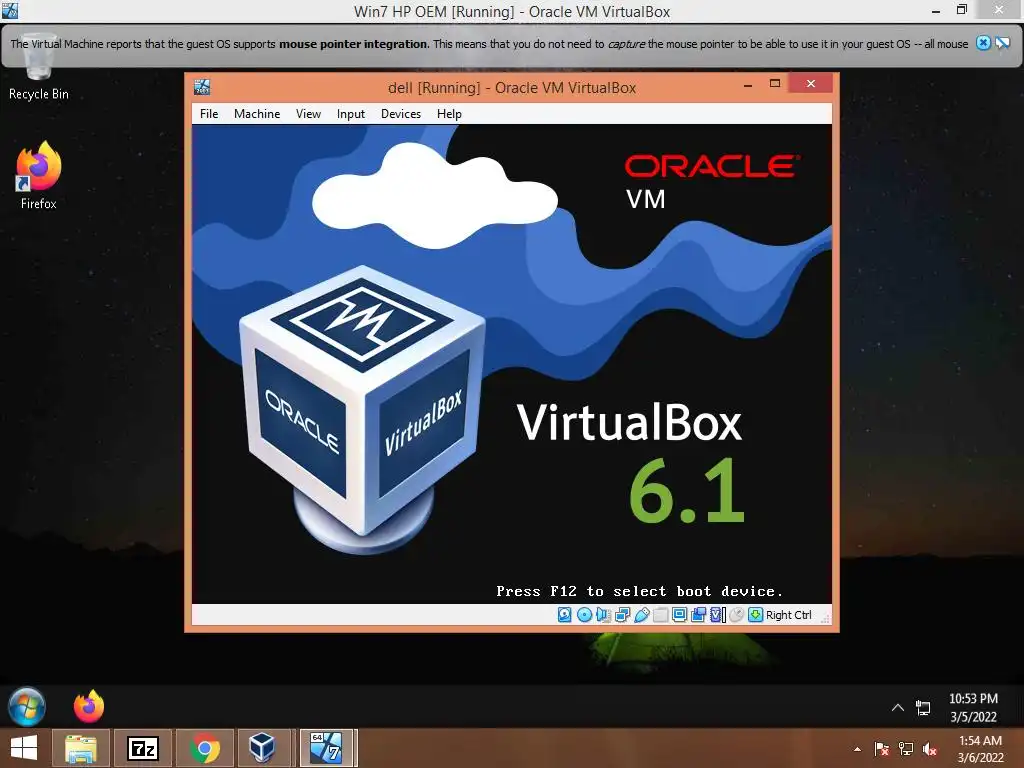Click inside dell VM boot screen display
Image resolution: width=1024 pixels, height=768 pixels.
point(512,364)
